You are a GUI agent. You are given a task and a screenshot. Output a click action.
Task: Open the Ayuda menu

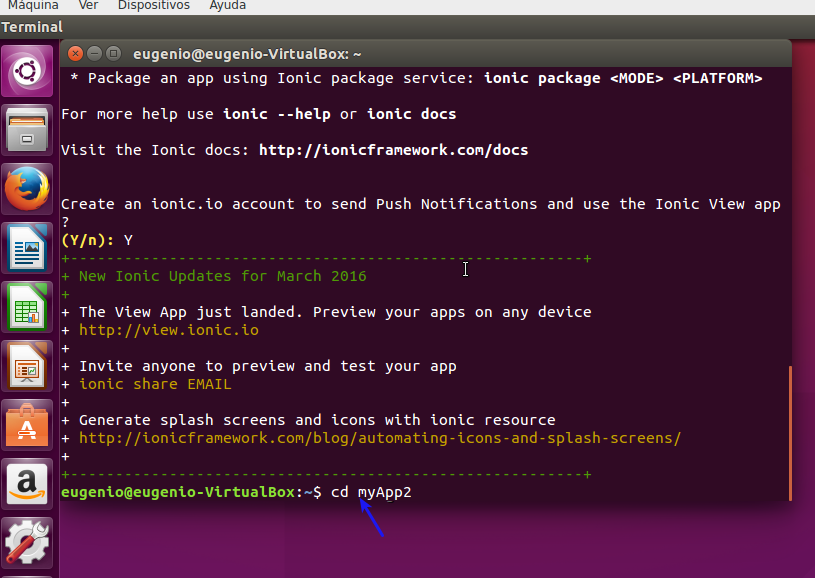pos(228,6)
